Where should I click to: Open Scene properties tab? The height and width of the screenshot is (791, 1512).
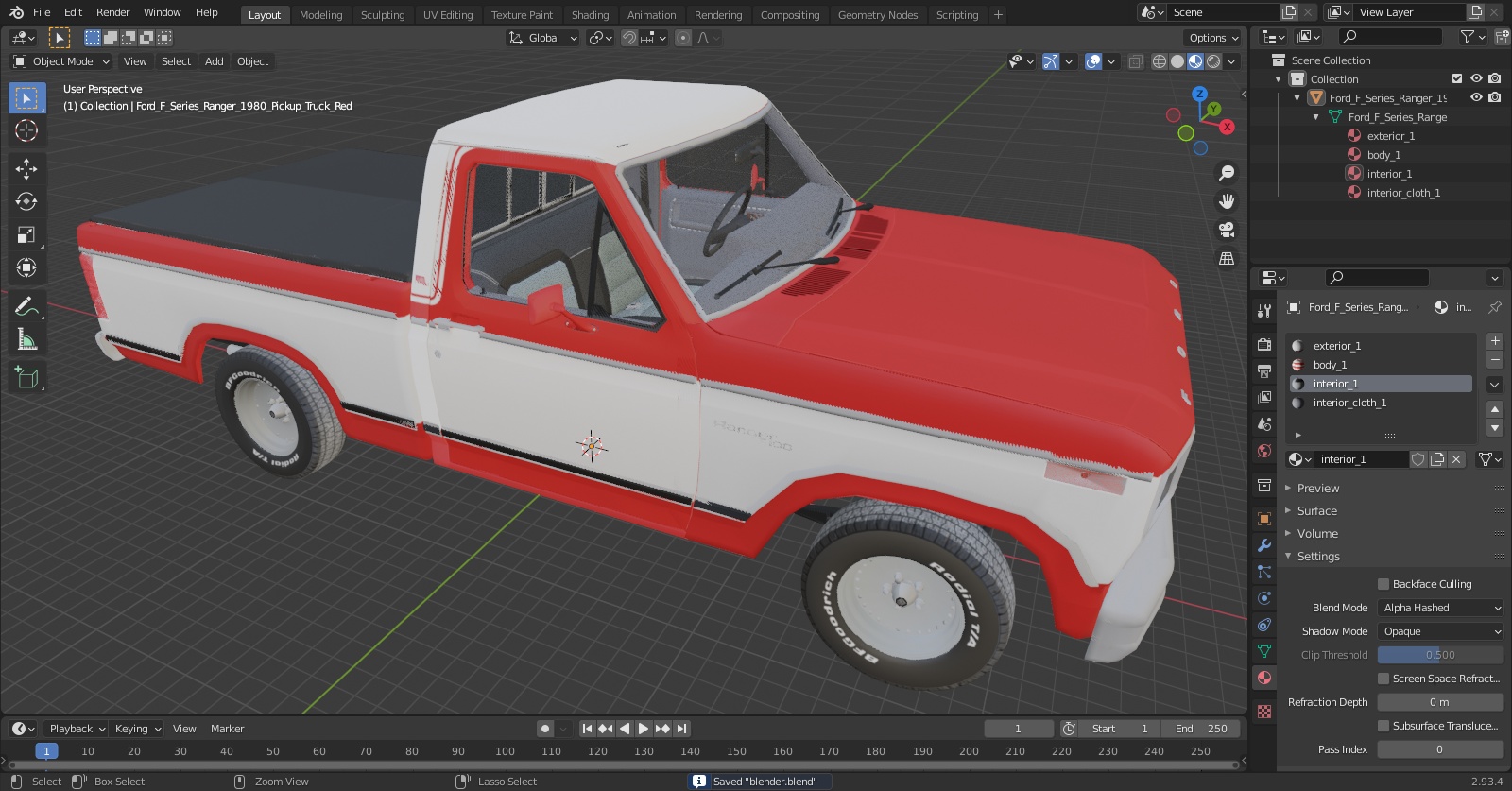point(1264,424)
